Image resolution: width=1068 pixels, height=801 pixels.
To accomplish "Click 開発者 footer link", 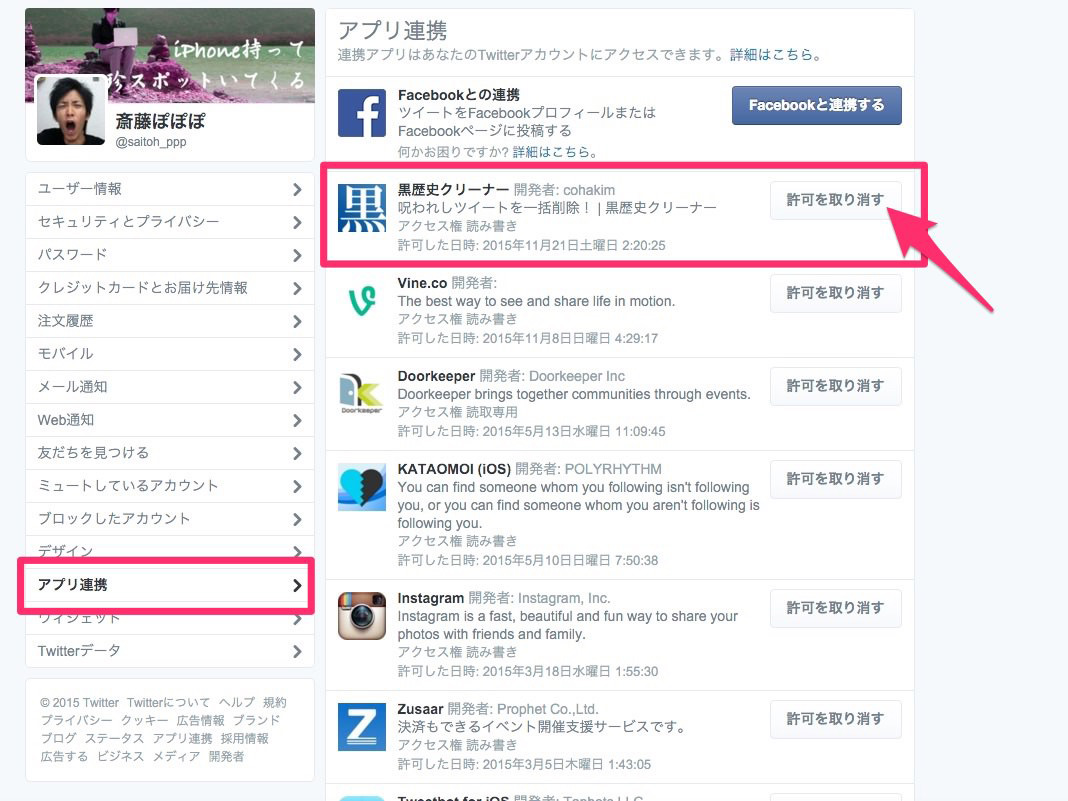I will click(x=226, y=757).
